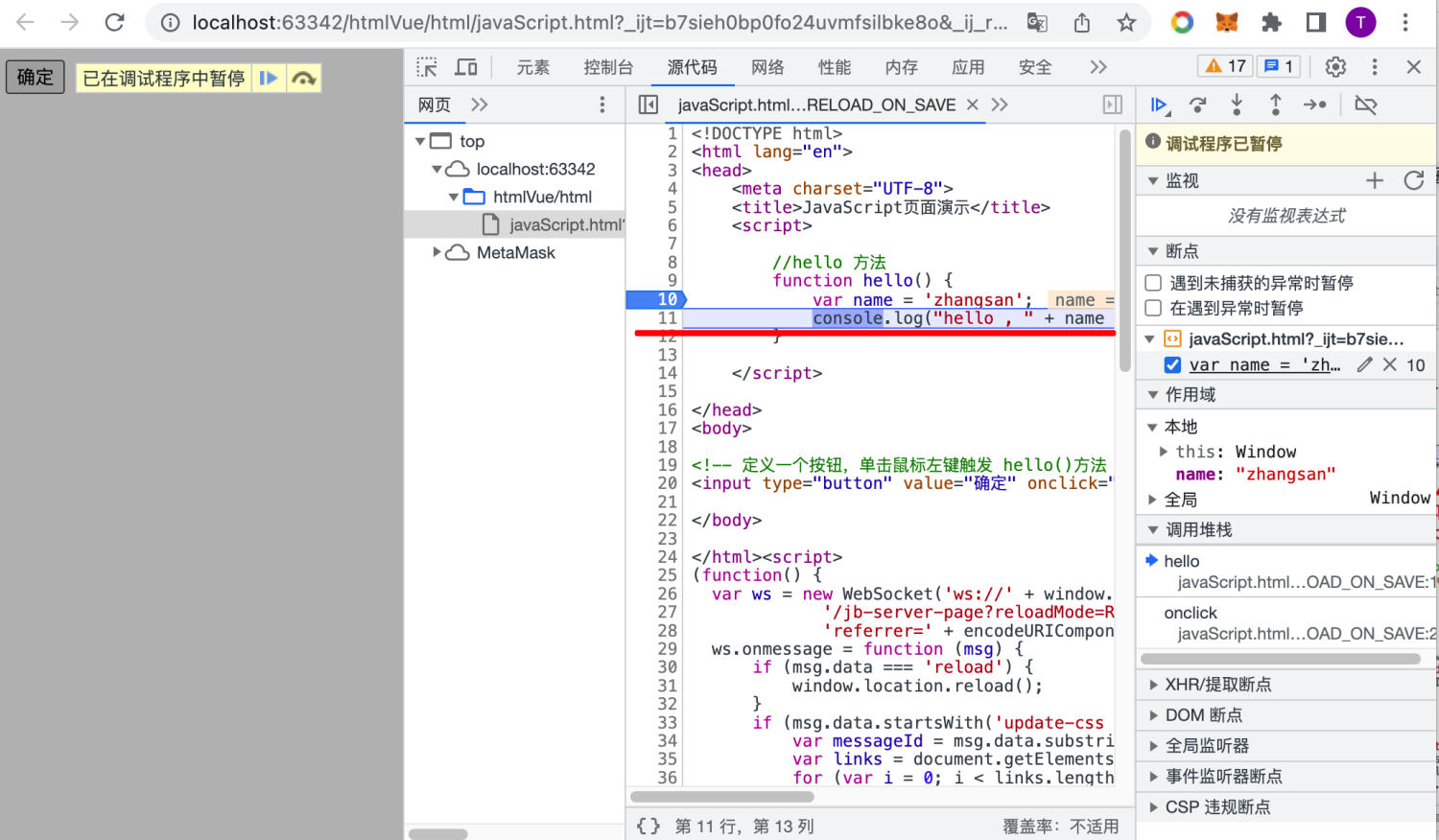Toggle the debugger sidebar icon
This screenshot has height=840, width=1439.
[x=1113, y=105]
